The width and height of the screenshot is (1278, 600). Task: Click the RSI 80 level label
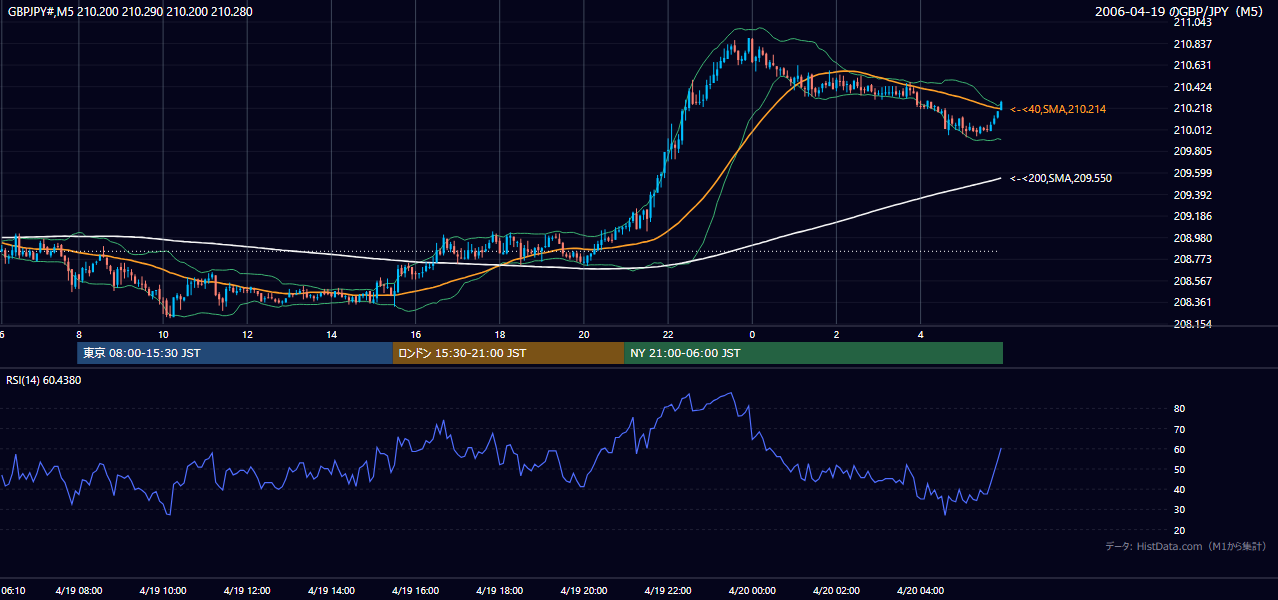pyautogui.click(x=1180, y=409)
